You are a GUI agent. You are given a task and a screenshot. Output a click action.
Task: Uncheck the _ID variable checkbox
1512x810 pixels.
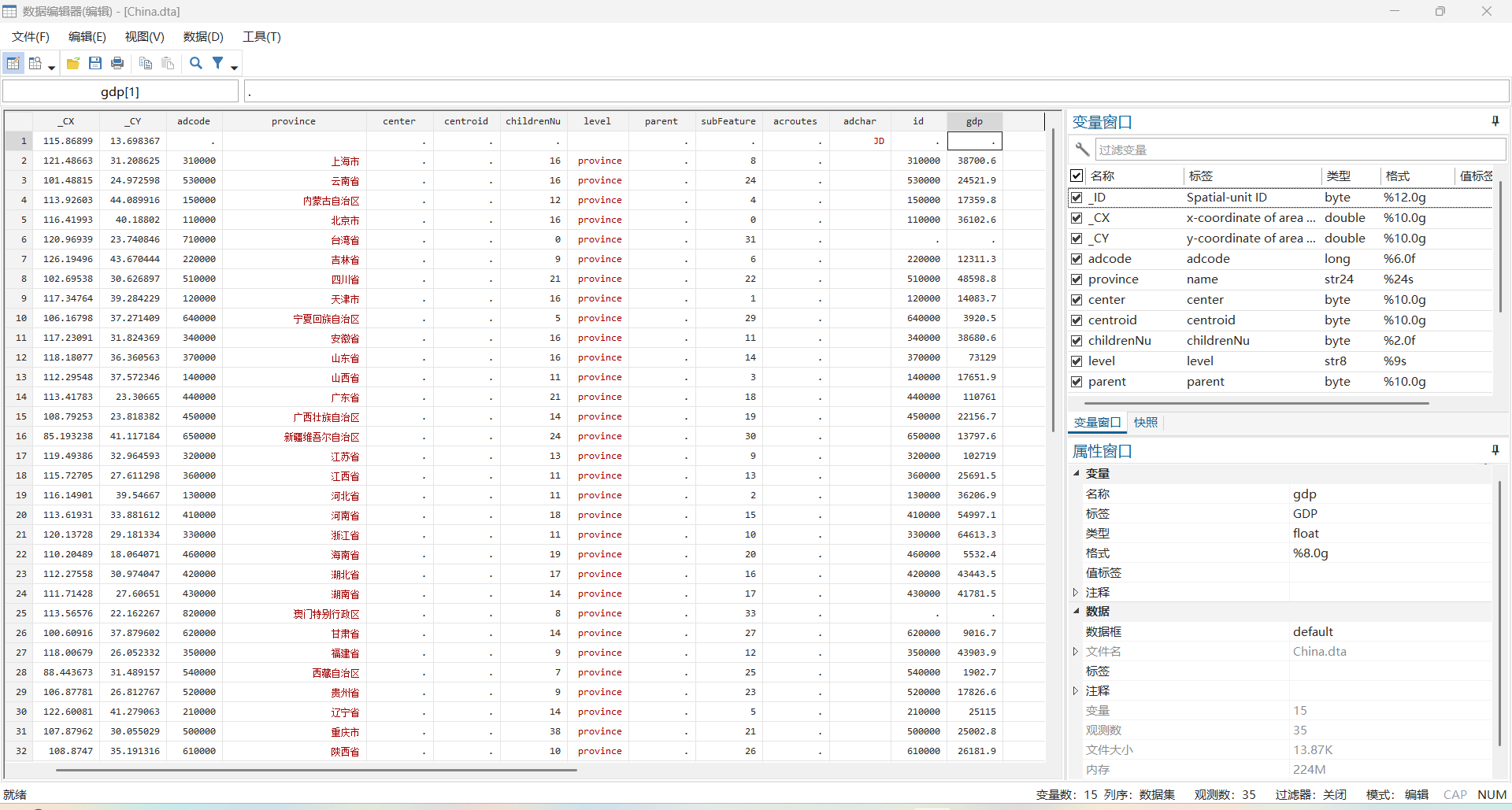tap(1077, 198)
